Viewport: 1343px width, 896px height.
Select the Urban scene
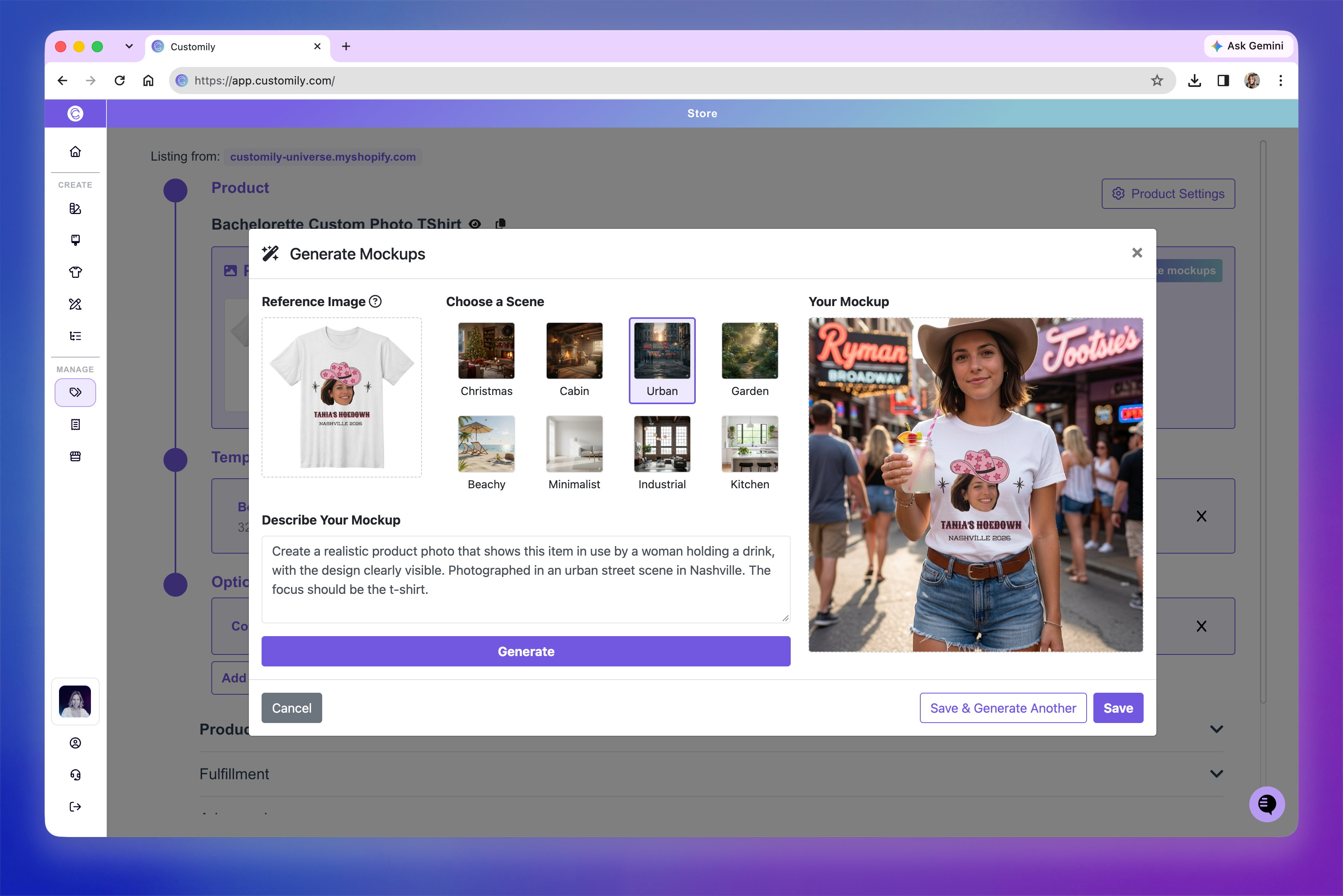point(662,360)
